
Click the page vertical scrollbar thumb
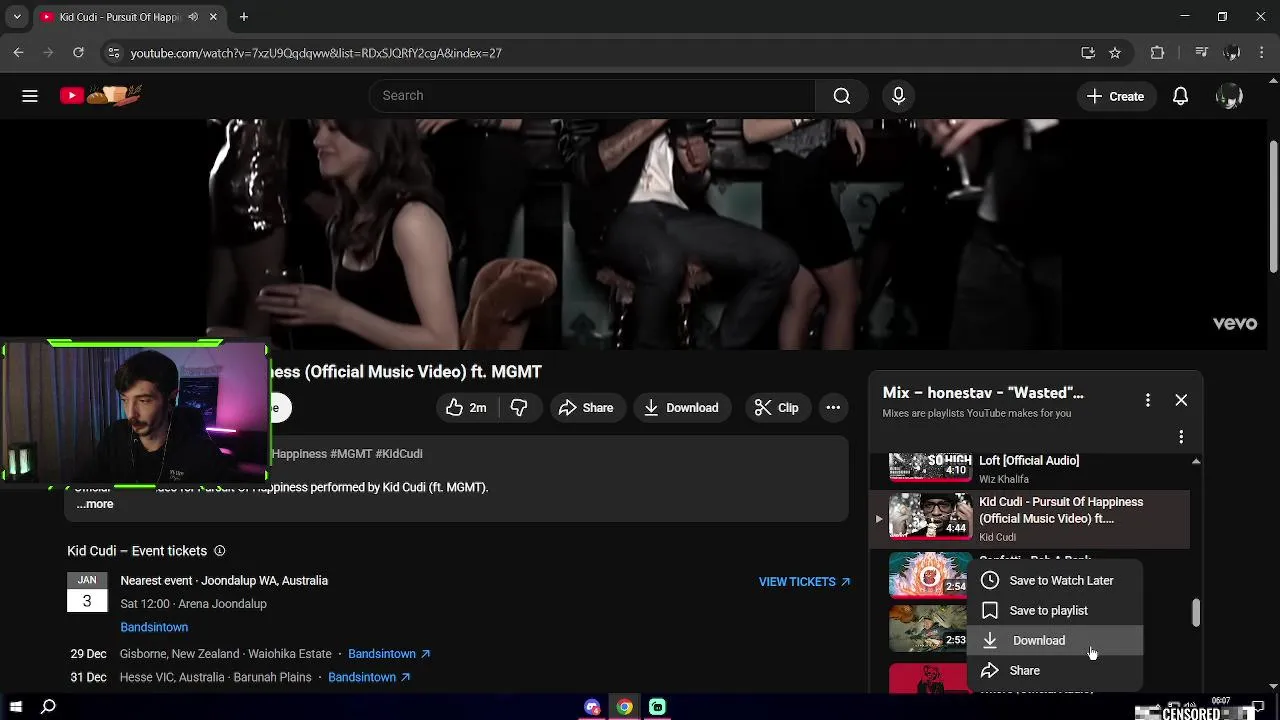click(x=1273, y=205)
